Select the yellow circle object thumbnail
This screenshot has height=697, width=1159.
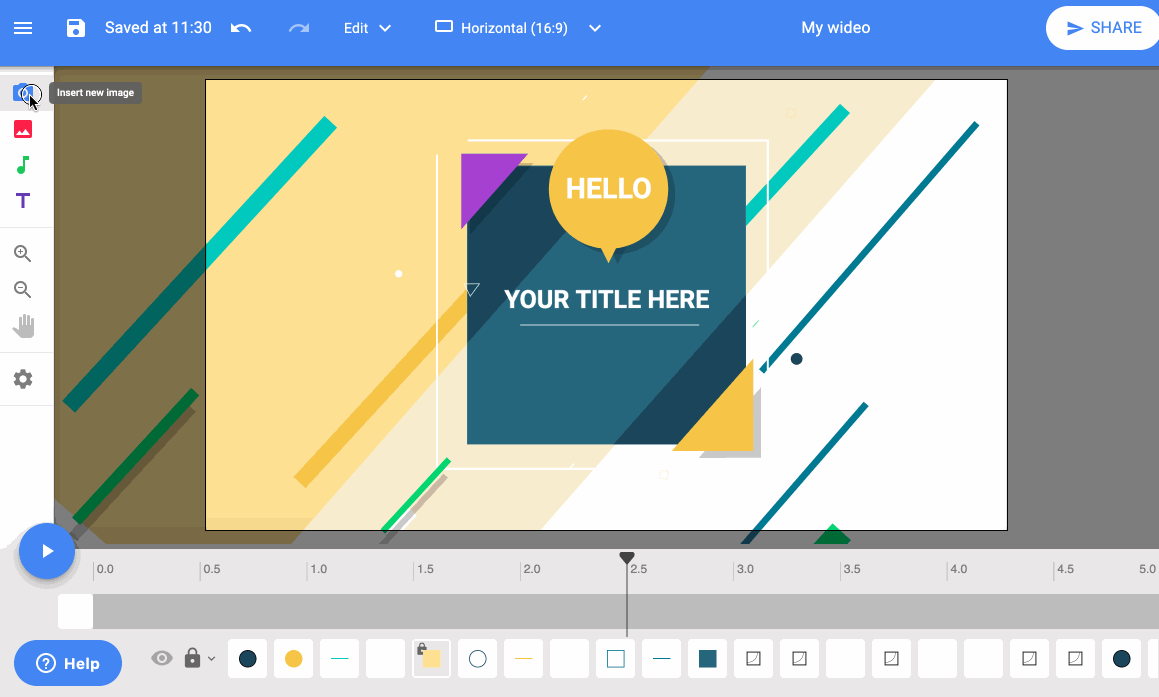293,659
